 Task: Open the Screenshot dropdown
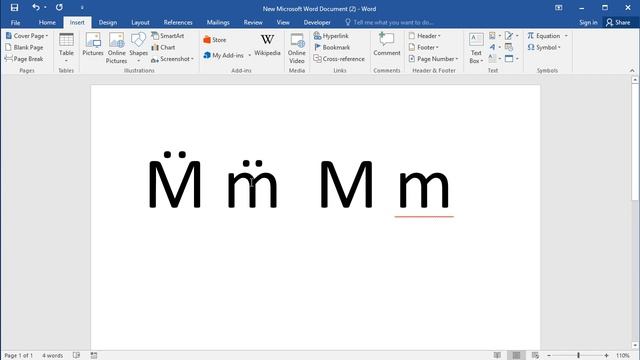172,59
